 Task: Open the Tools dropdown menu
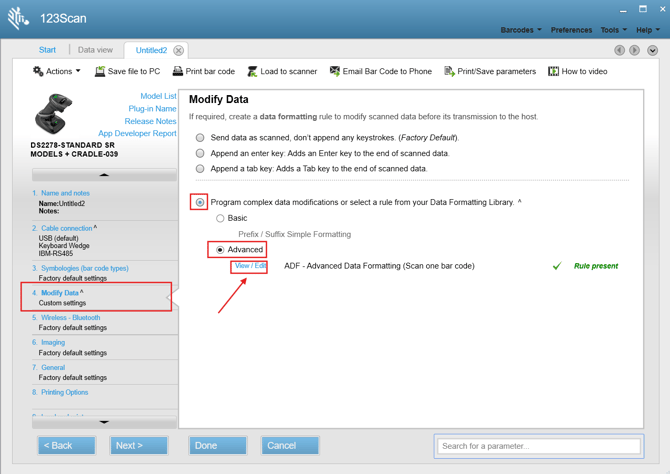point(613,30)
